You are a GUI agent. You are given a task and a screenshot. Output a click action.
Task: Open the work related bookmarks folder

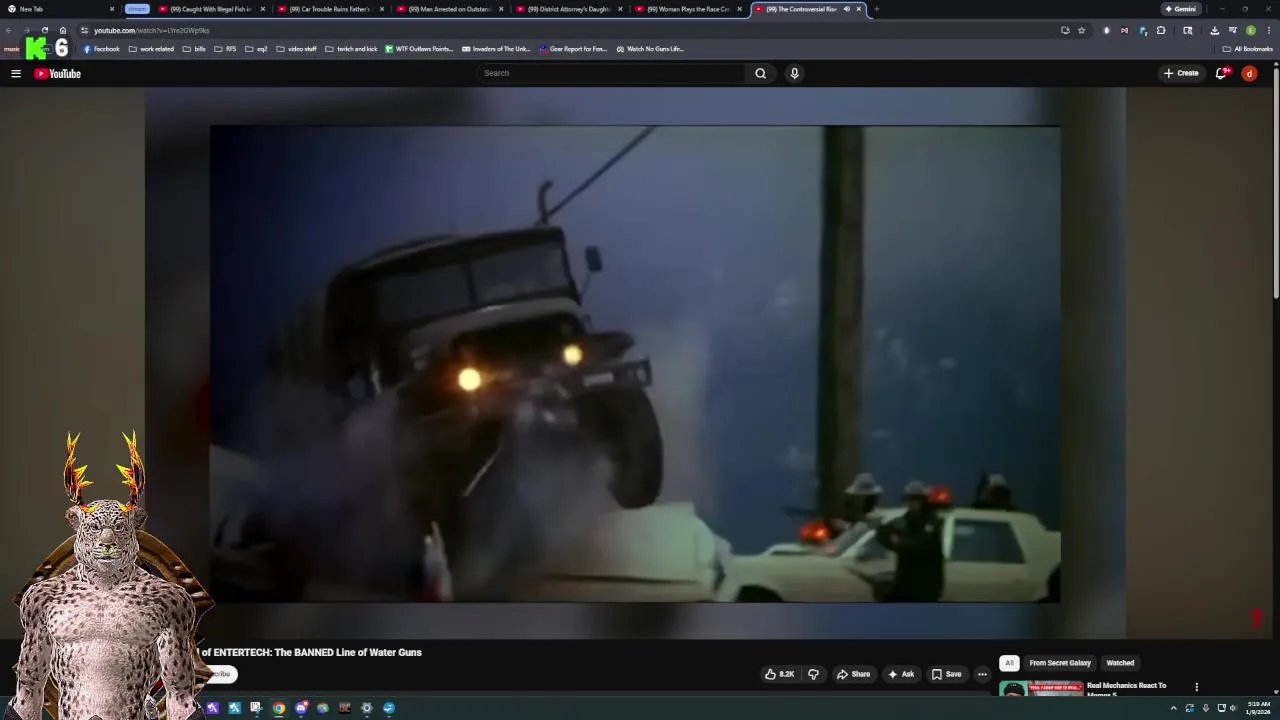click(150, 49)
